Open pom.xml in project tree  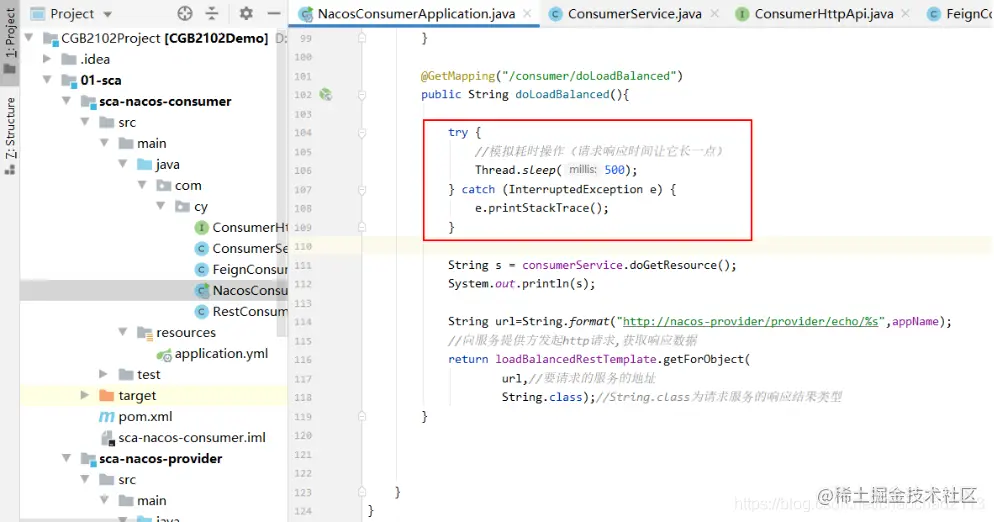coord(145,416)
